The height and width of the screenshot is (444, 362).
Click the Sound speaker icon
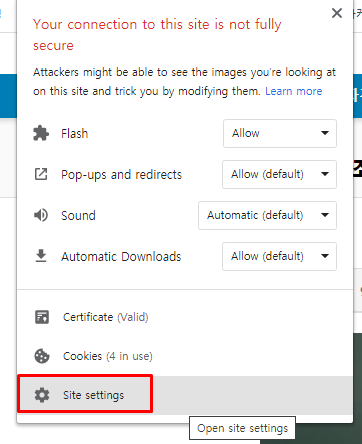point(41,215)
